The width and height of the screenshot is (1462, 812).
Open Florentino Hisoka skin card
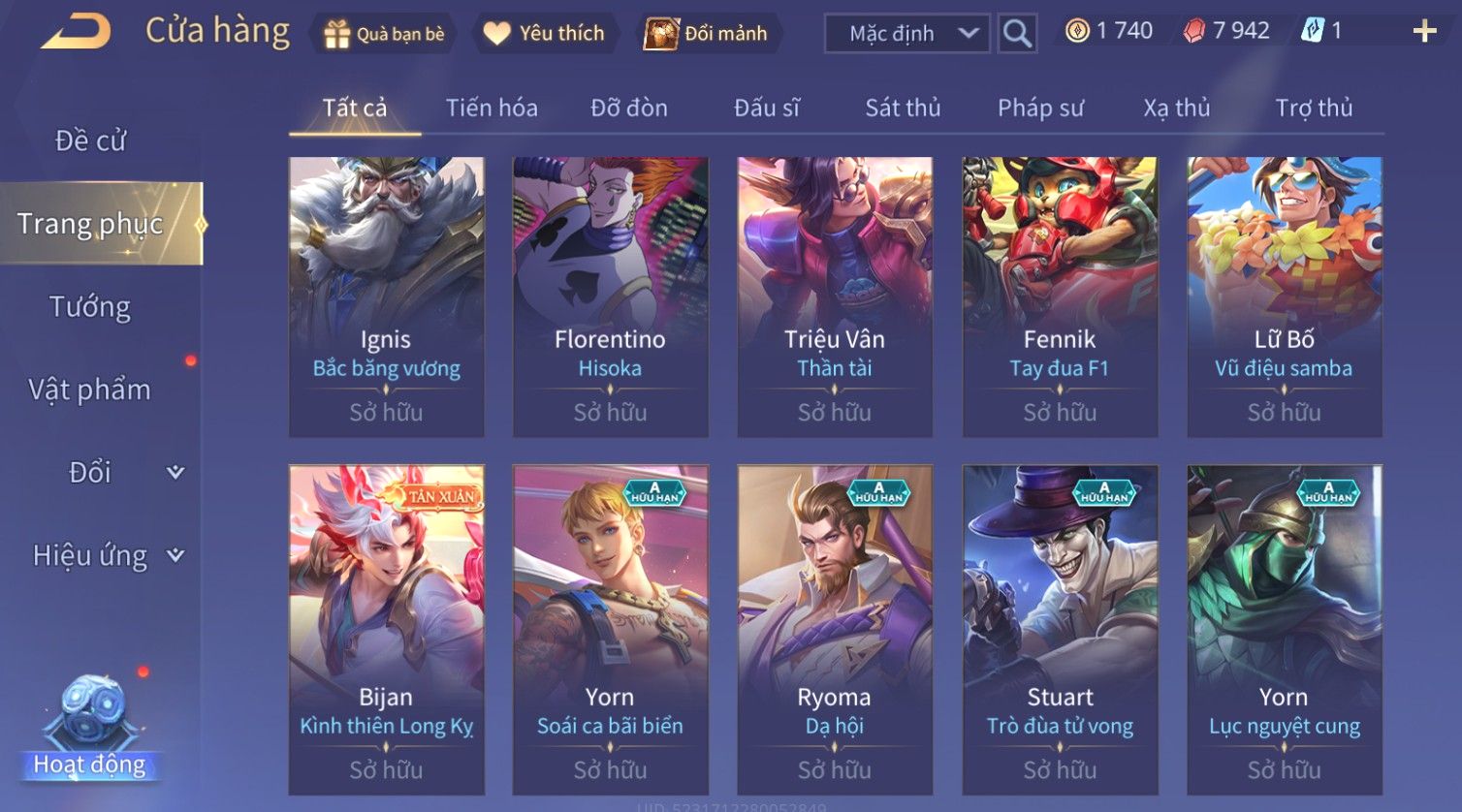[x=611, y=297]
